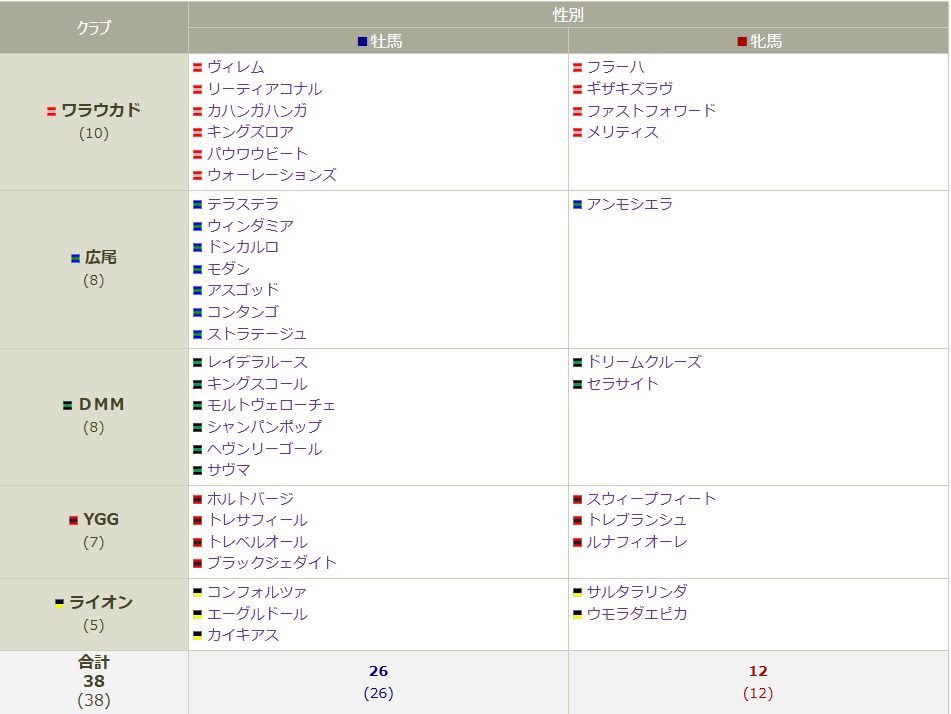The width and height of the screenshot is (951, 714).
Task: Click the green club icon beside DMM
Action: tap(68, 404)
